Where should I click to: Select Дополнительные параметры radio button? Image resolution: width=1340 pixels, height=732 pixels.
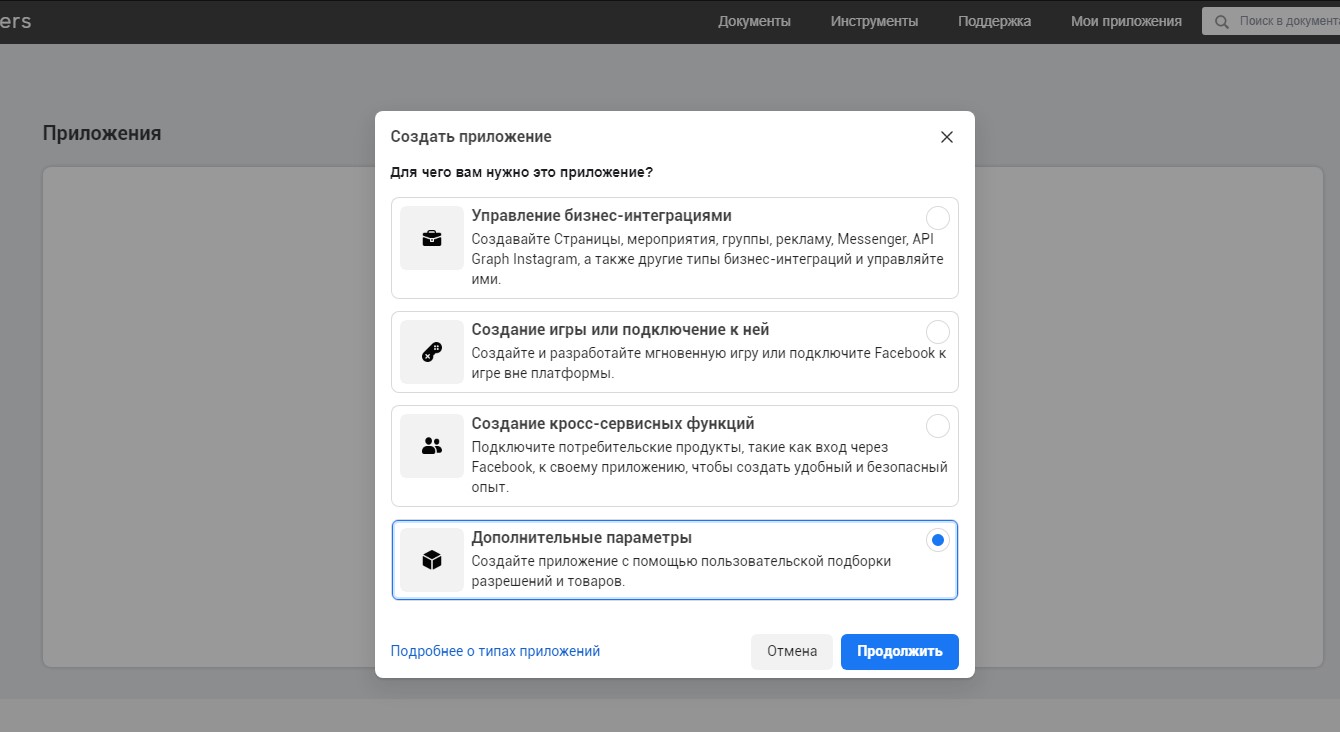click(938, 540)
